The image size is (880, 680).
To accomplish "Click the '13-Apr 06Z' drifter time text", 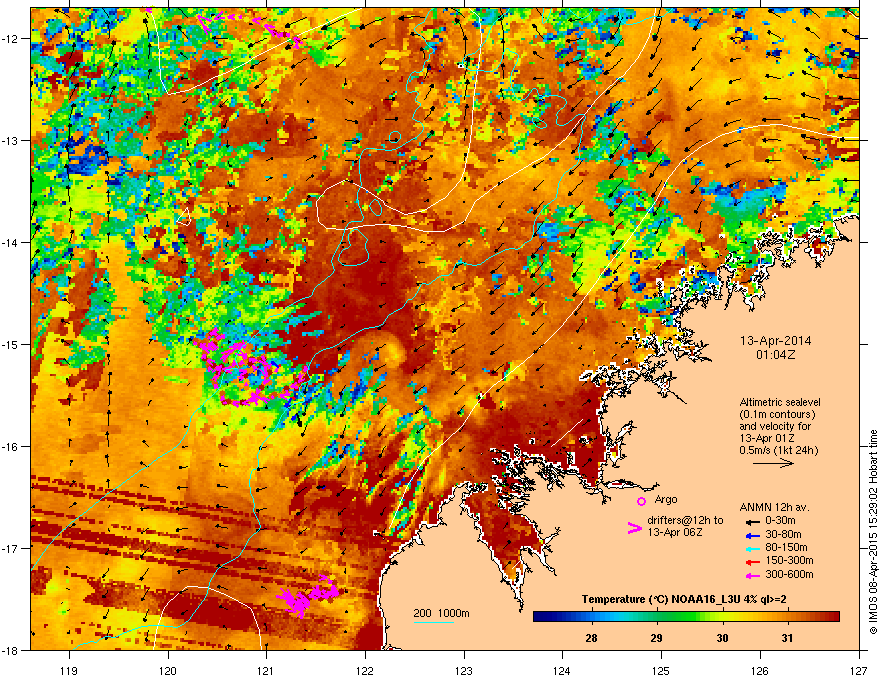I will [x=675, y=532].
